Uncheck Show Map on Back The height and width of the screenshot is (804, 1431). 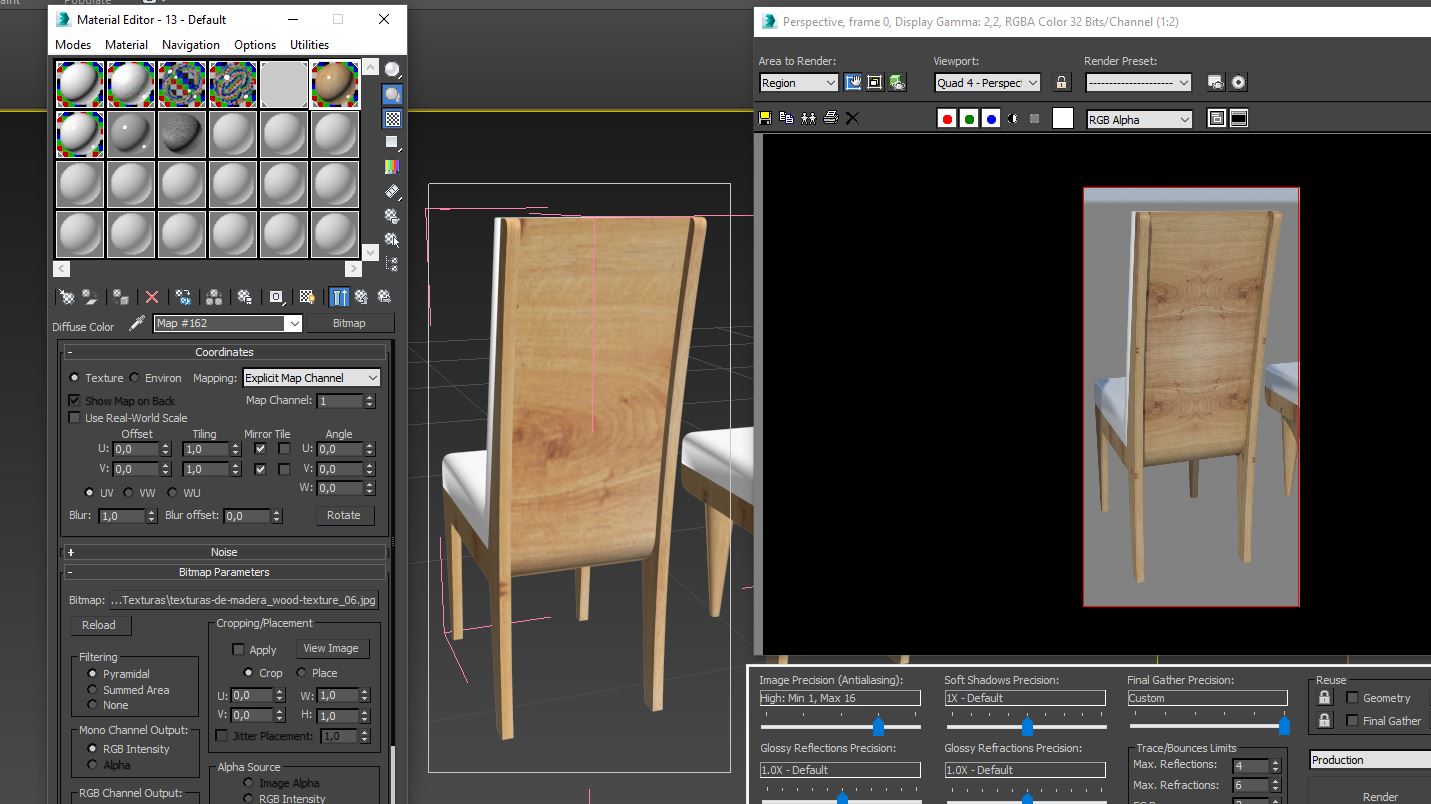tap(74, 400)
